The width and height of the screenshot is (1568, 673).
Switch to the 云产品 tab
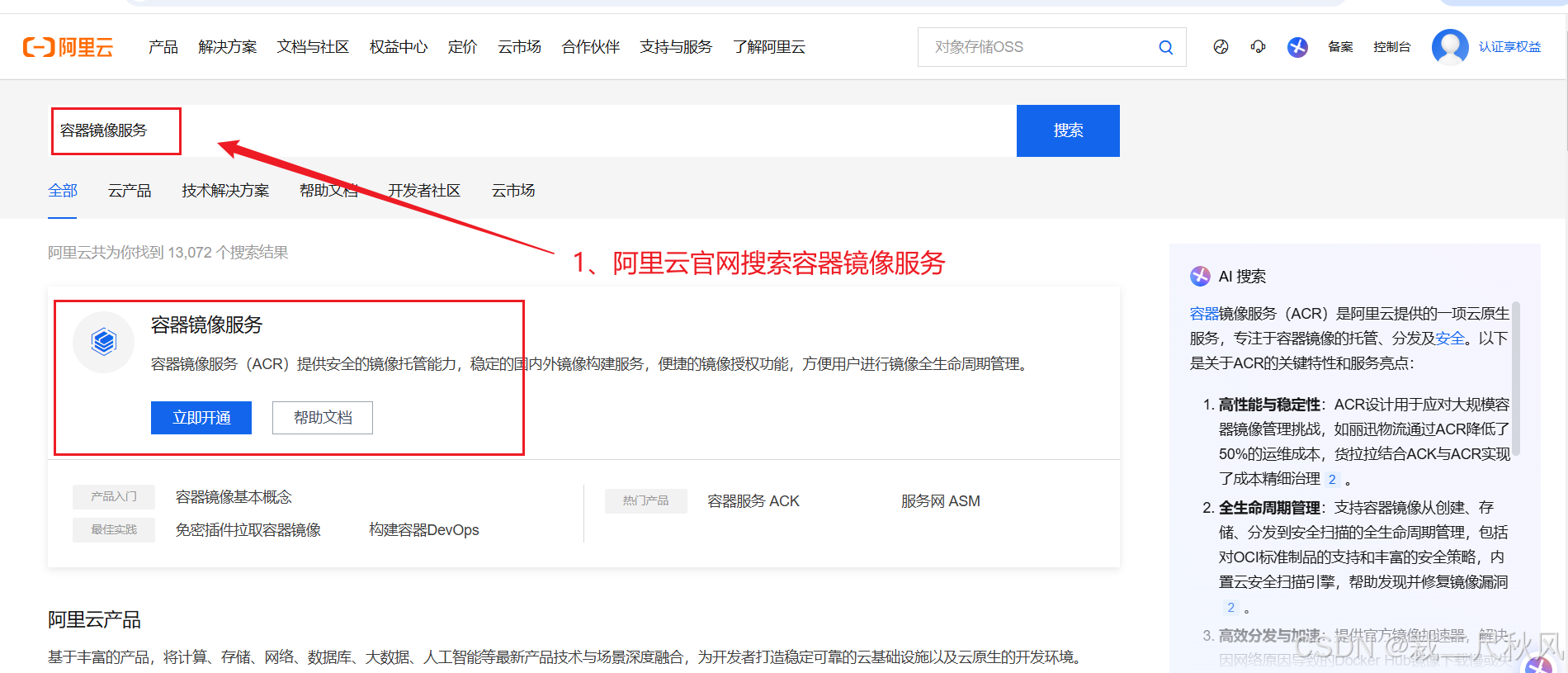pyautogui.click(x=130, y=191)
